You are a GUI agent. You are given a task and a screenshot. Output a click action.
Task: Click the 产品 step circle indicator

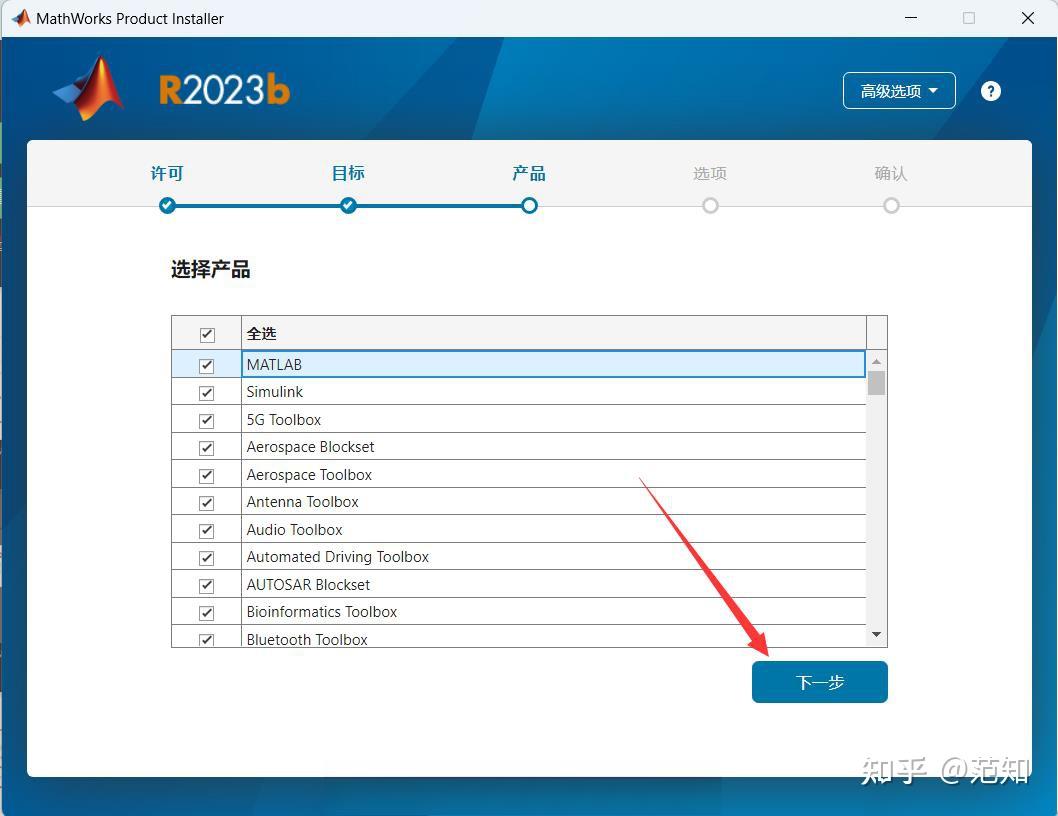tap(529, 206)
